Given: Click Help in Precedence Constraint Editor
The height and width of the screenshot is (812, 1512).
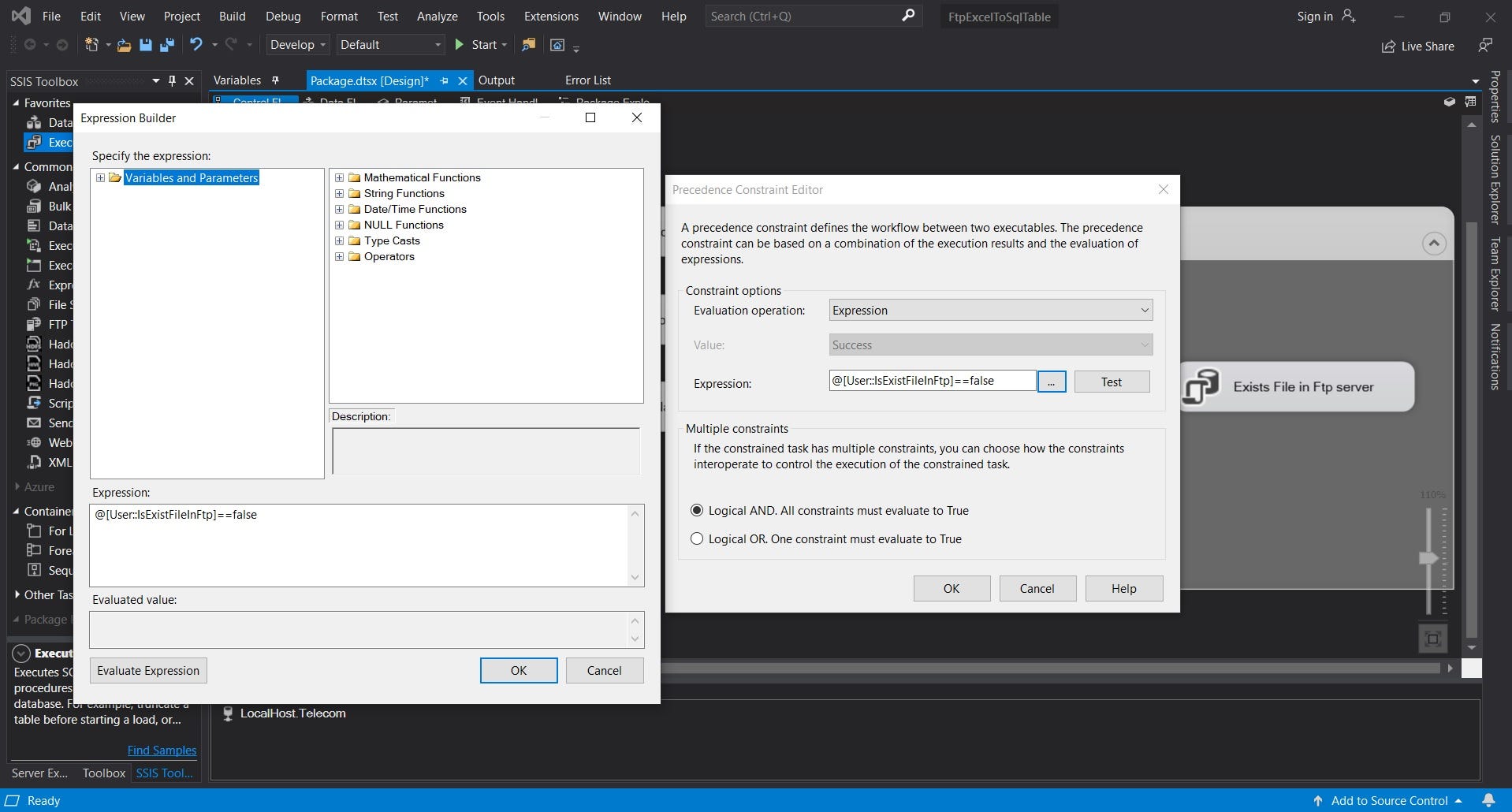Looking at the screenshot, I should click(x=1124, y=588).
